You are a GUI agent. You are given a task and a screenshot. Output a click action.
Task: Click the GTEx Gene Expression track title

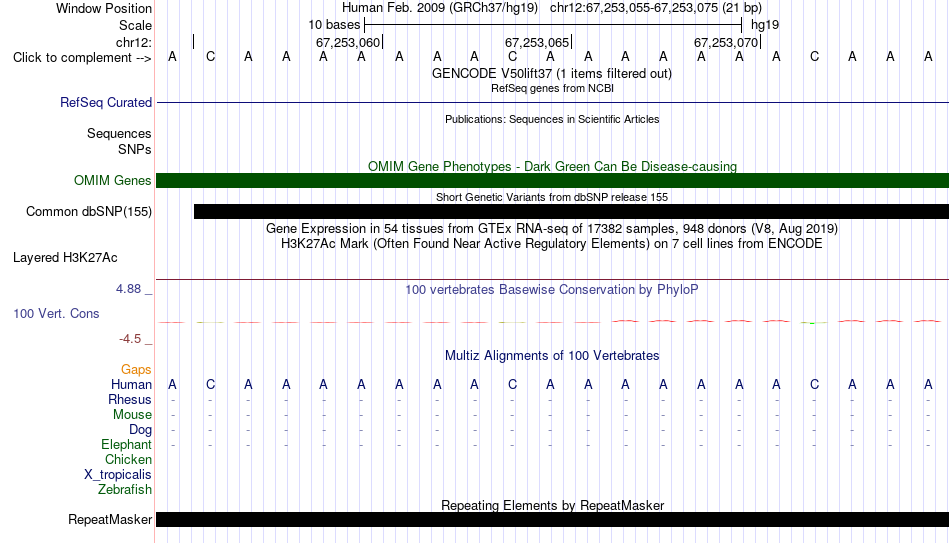point(552,228)
